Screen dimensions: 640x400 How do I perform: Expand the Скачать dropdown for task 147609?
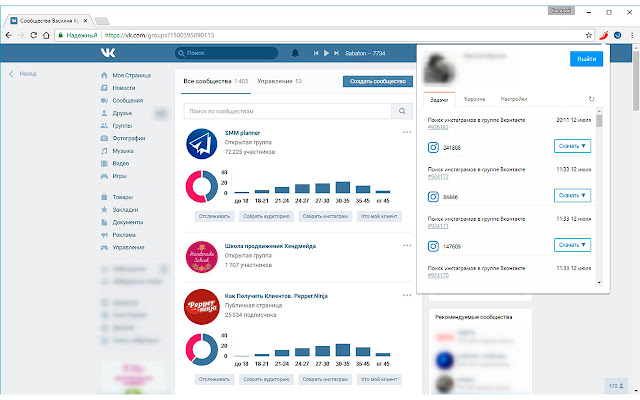coord(571,244)
